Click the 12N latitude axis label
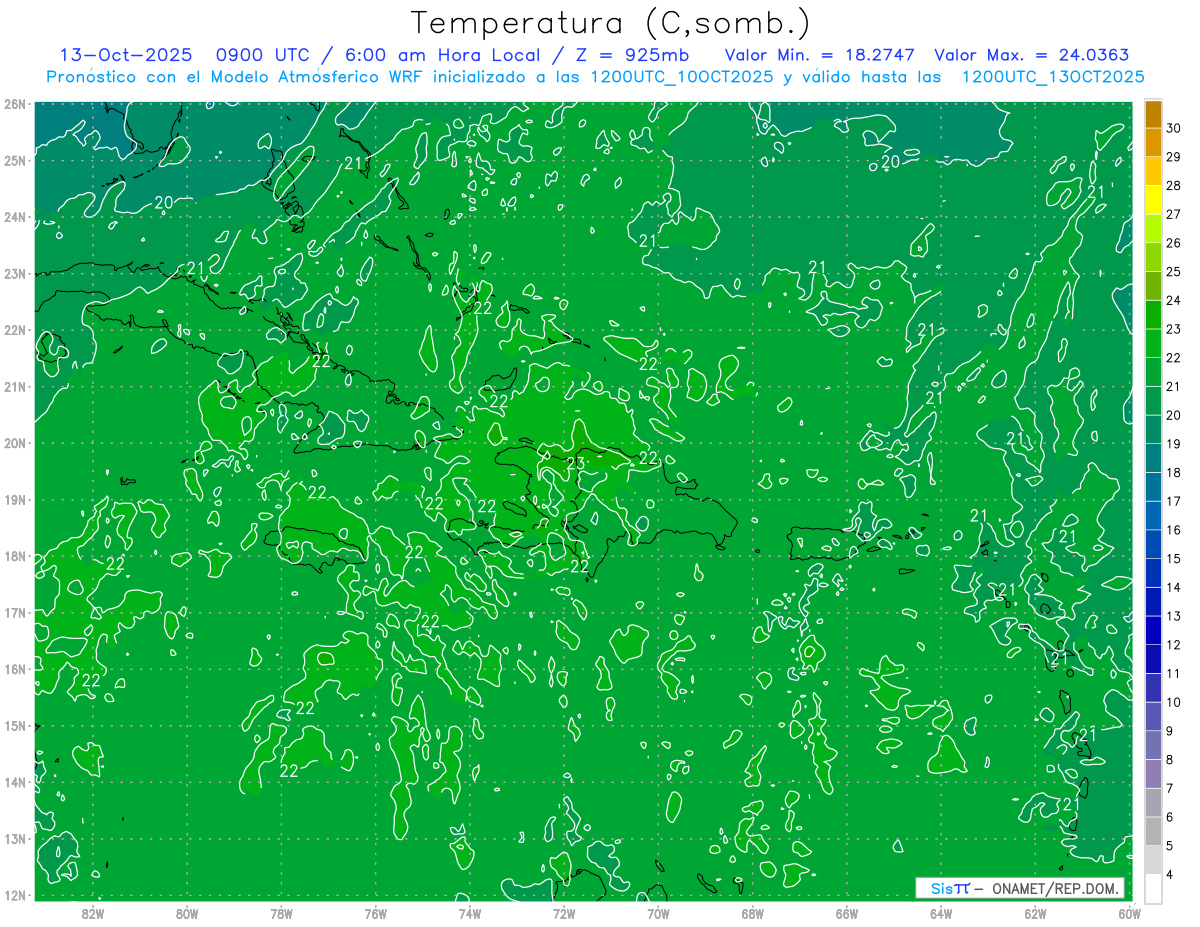 point(15,895)
